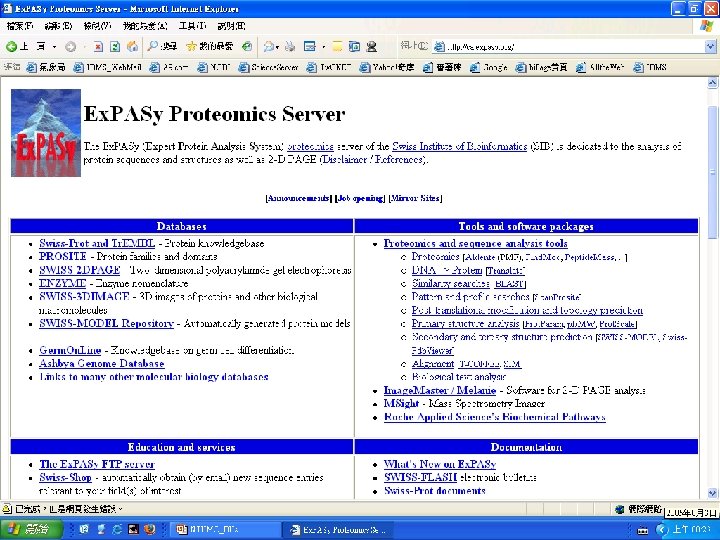Open the Tools (T) menu
The width and height of the screenshot is (720, 540).
(192, 26)
